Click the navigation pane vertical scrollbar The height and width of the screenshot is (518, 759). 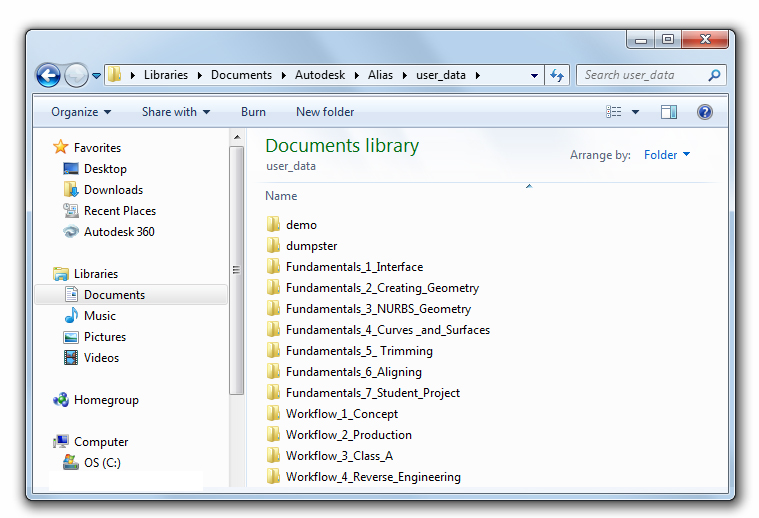click(237, 270)
